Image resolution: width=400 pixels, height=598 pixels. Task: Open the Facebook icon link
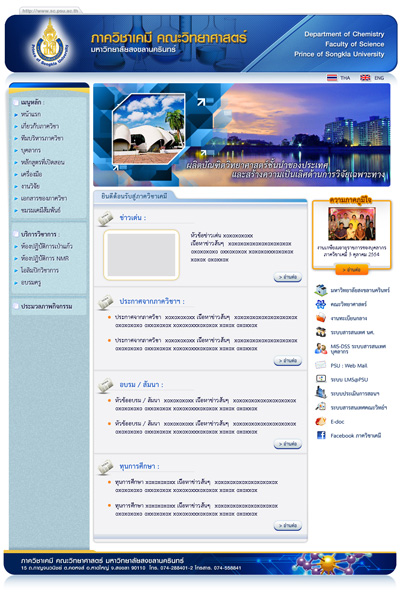(321, 435)
